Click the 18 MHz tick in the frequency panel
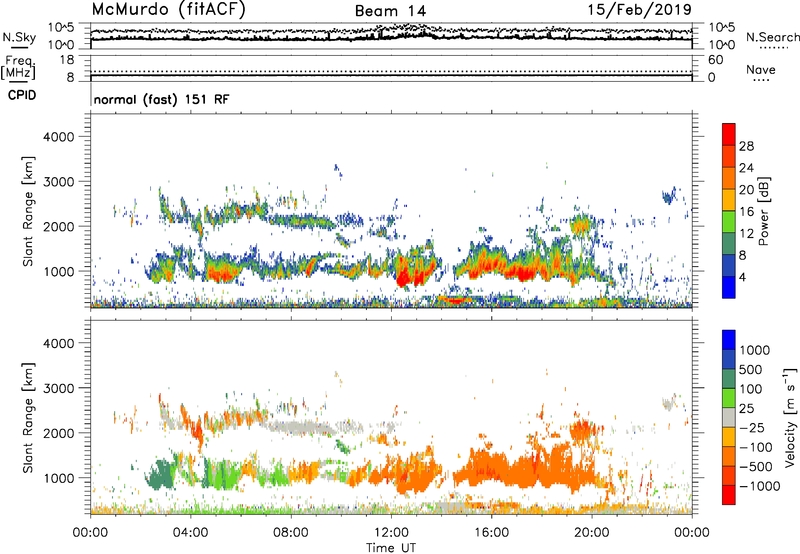The height and width of the screenshot is (554, 800). coord(67,60)
